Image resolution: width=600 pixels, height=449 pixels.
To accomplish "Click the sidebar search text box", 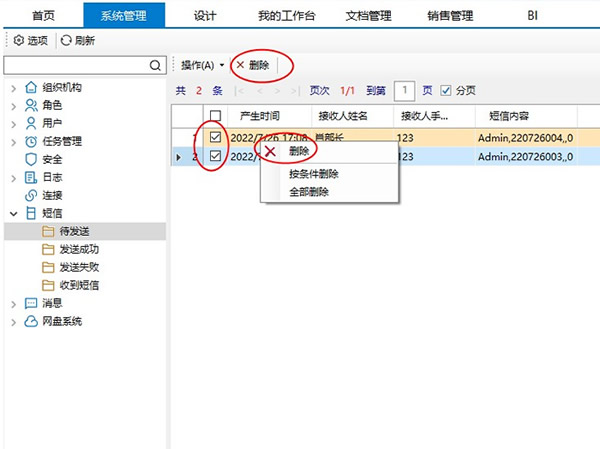I will click(x=76, y=66).
